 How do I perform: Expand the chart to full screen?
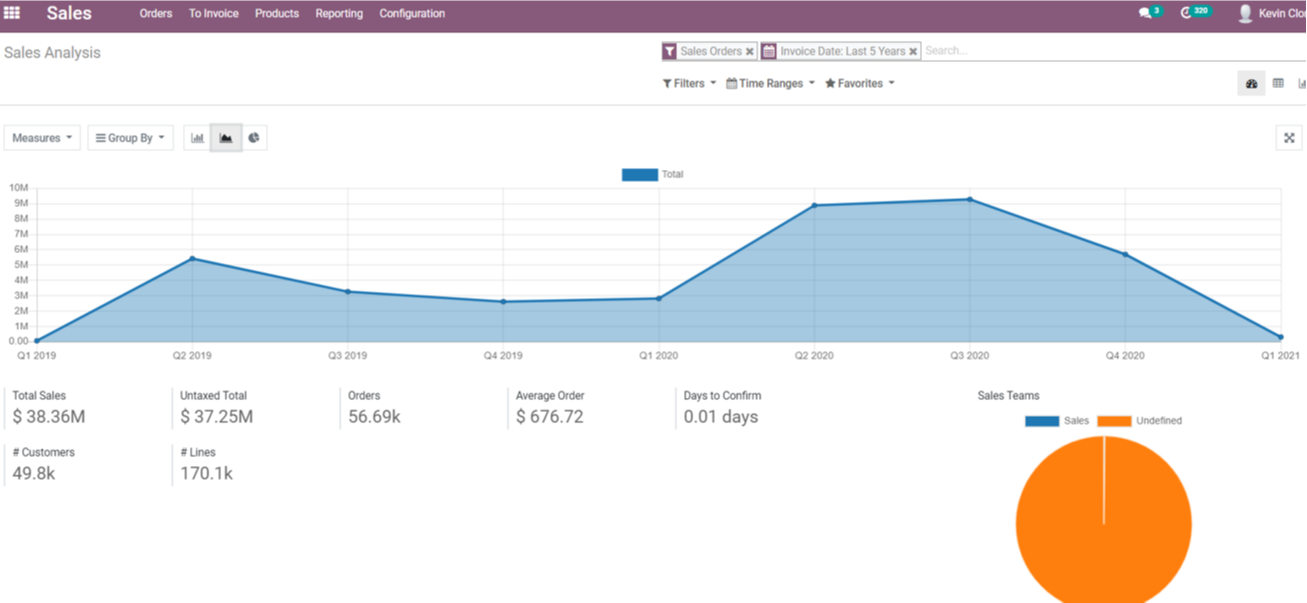click(1289, 139)
